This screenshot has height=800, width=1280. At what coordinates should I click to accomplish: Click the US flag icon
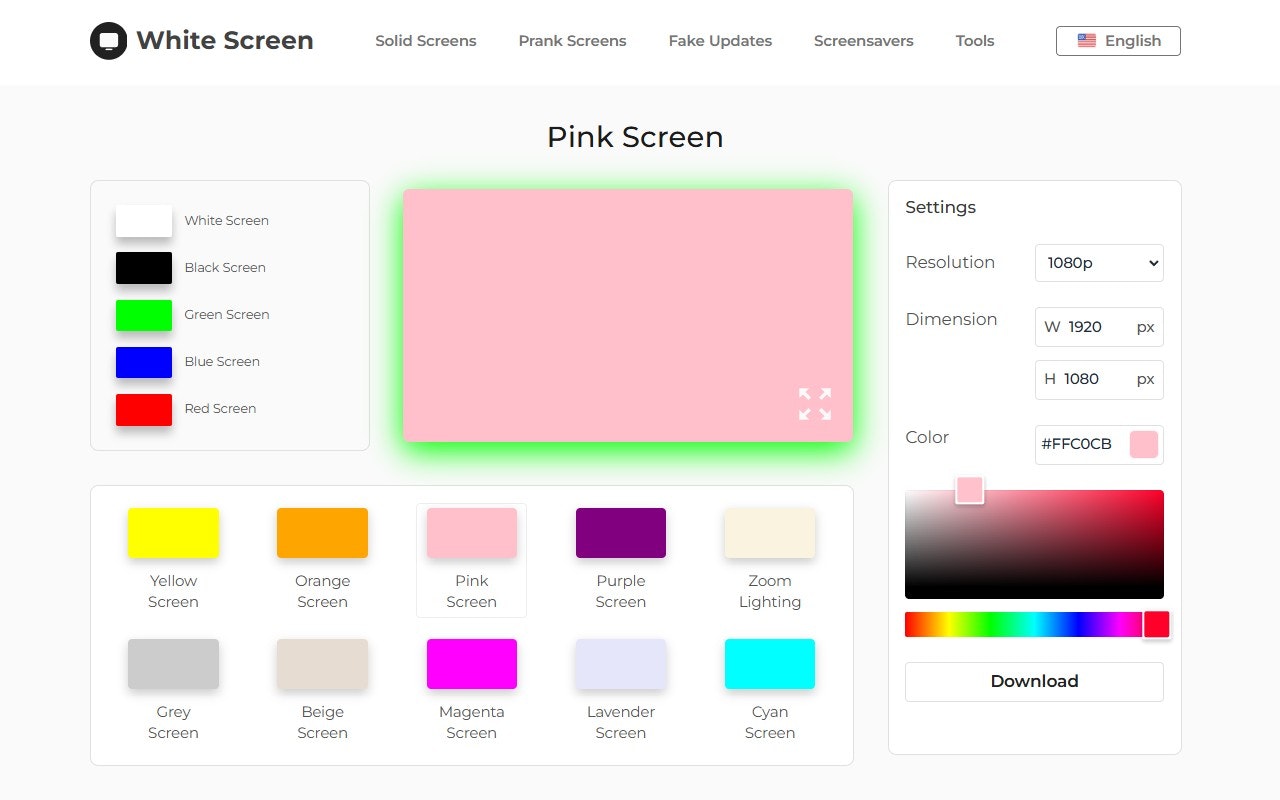[x=1087, y=41]
